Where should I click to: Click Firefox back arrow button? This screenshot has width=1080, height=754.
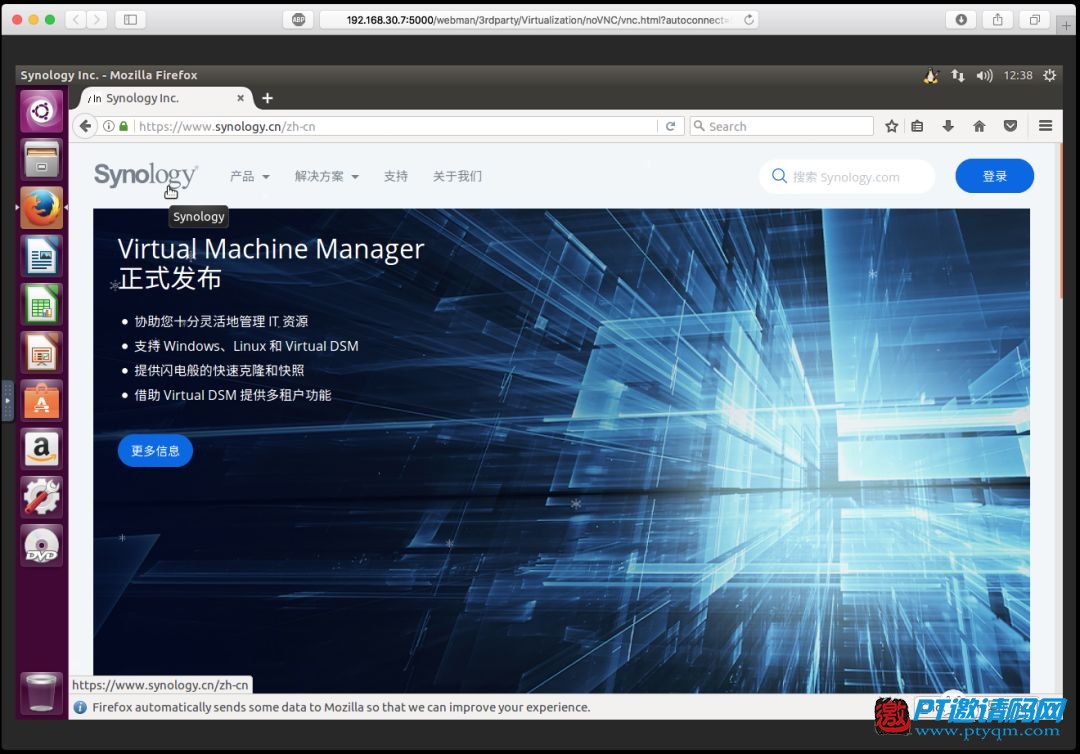pyautogui.click(x=85, y=126)
